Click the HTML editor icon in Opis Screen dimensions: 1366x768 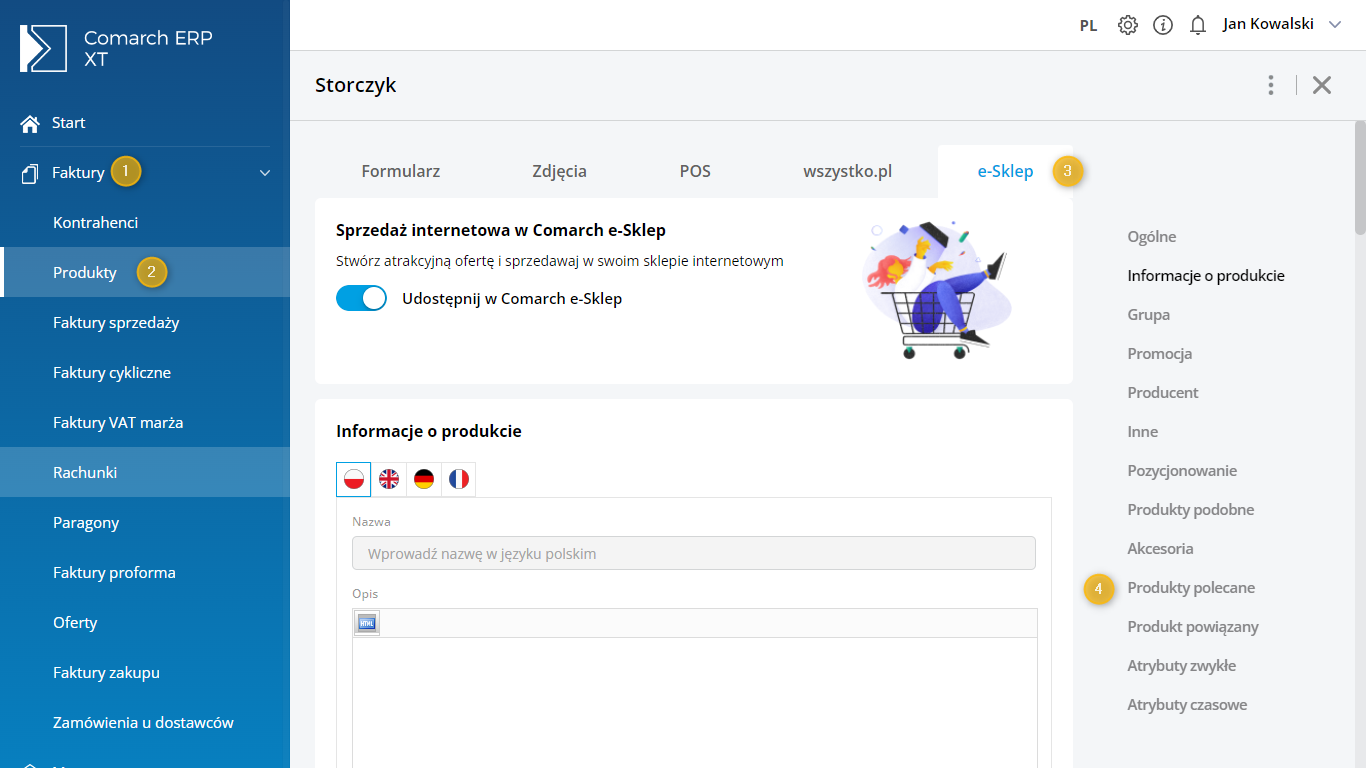[x=366, y=623]
